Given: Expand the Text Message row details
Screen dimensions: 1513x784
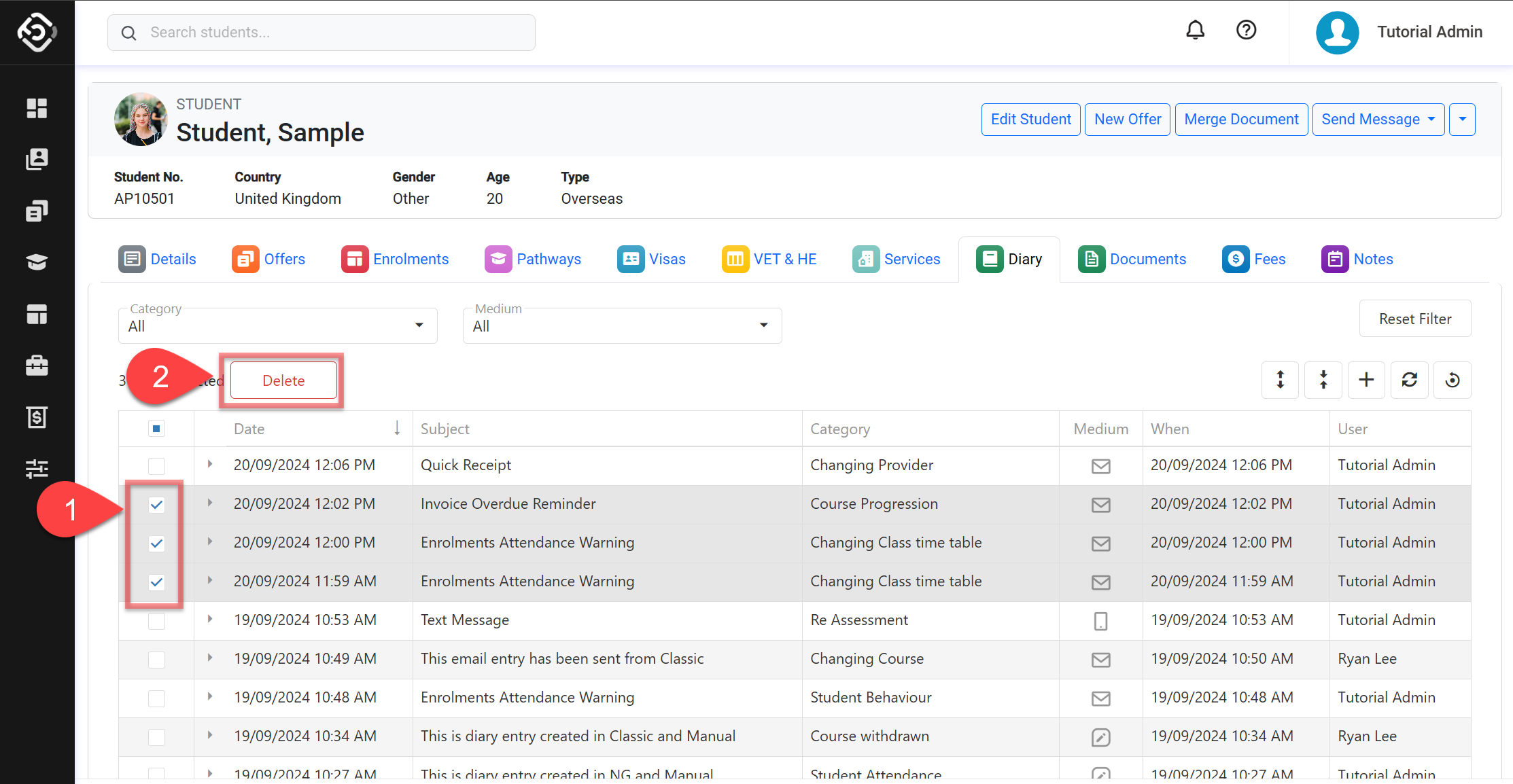Looking at the screenshot, I should (210, 620).
